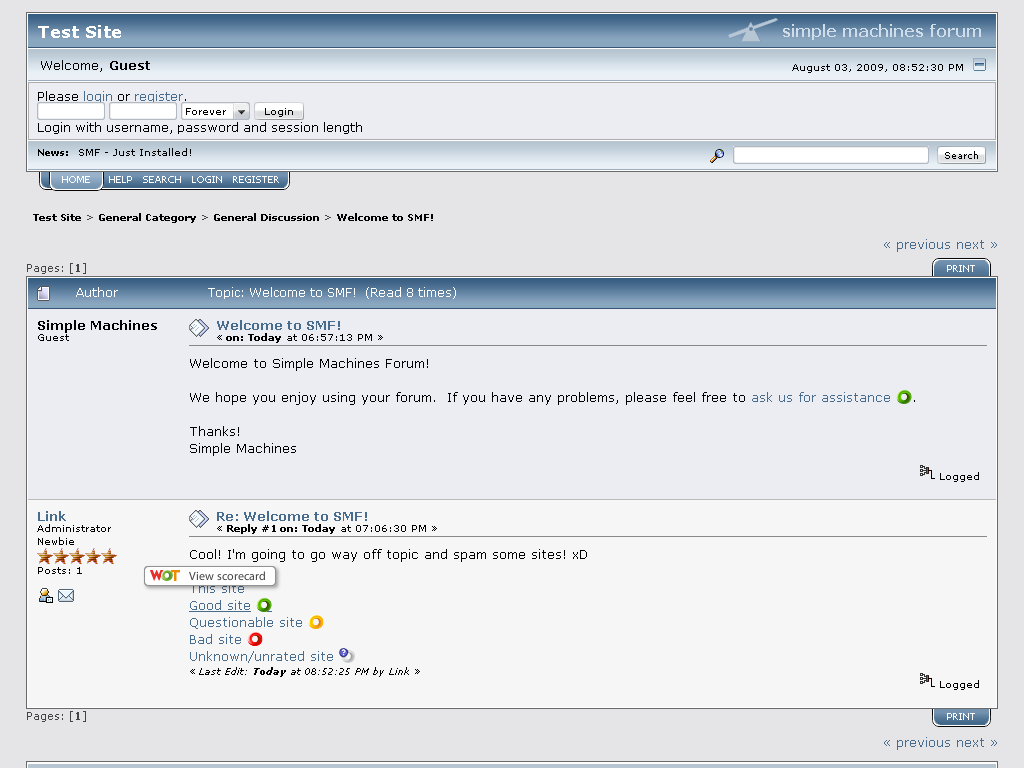1024x768 pixels.
Task: Click the WOT logo in scorecard popup
Action: (x=165, y=575)
